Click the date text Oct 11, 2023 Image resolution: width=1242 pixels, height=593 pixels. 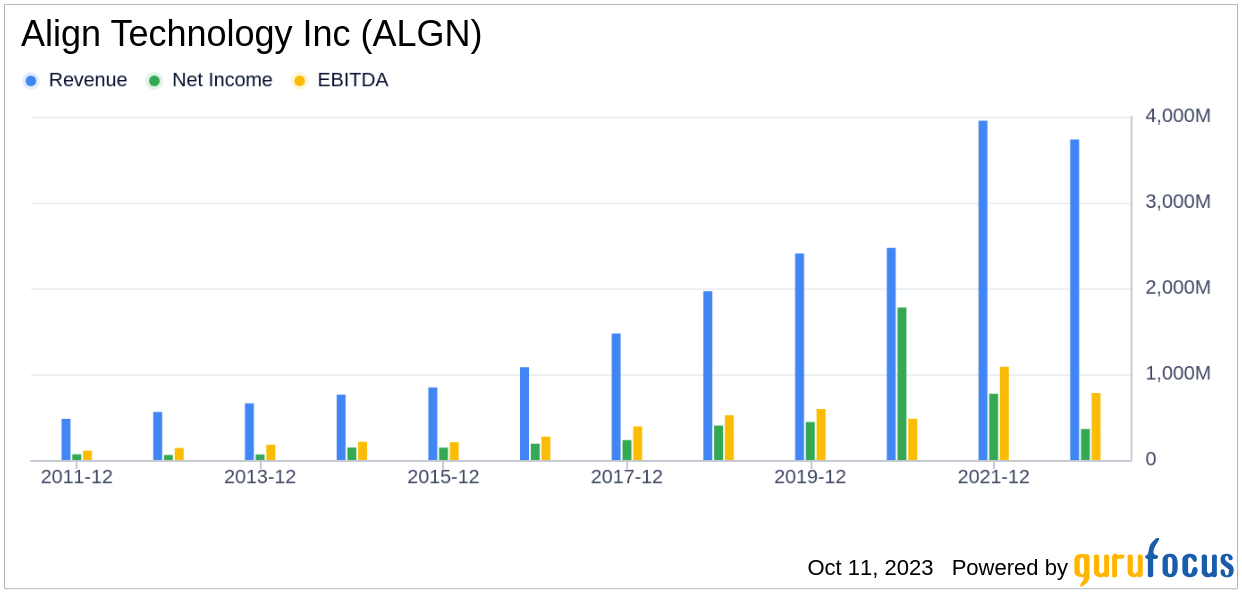[x=870, y=568]
